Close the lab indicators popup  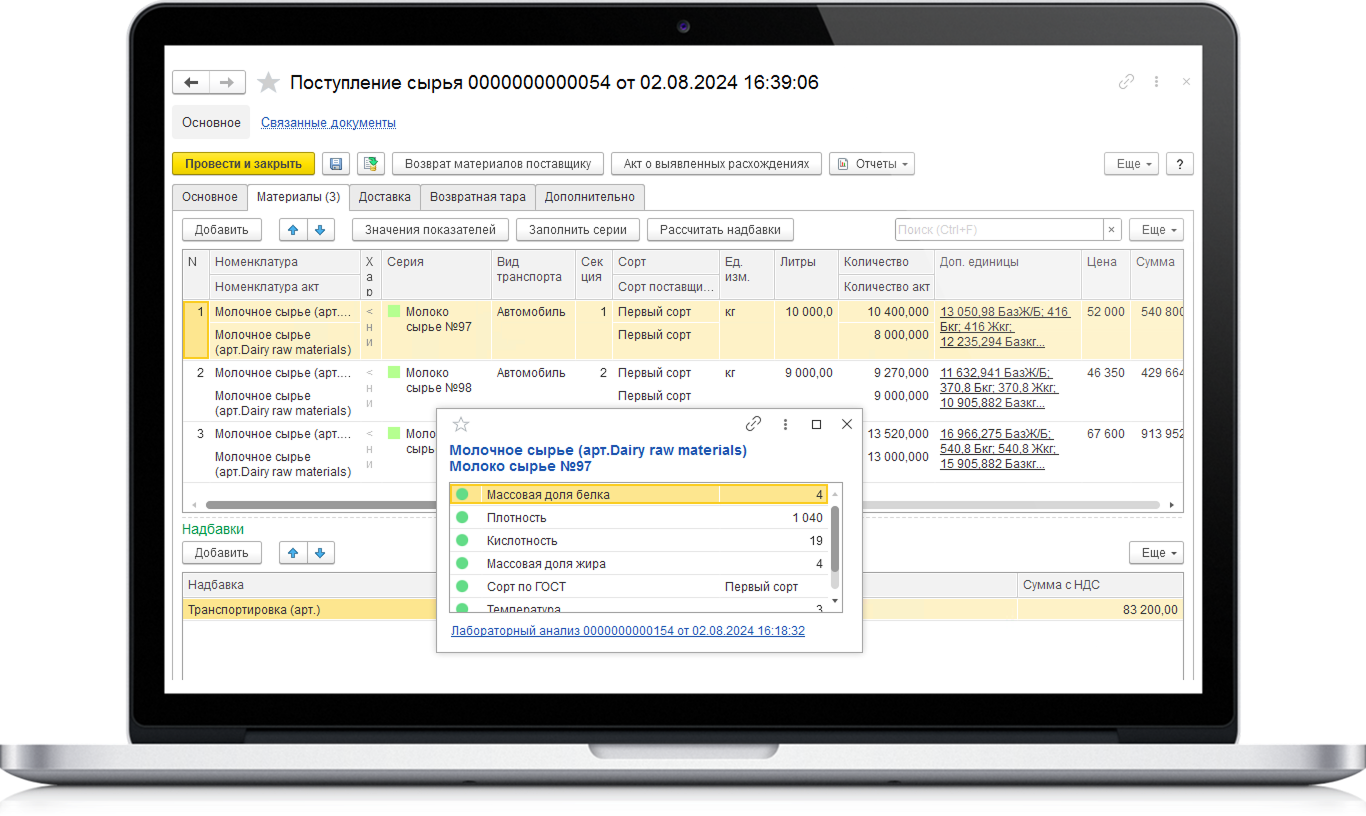846,424
